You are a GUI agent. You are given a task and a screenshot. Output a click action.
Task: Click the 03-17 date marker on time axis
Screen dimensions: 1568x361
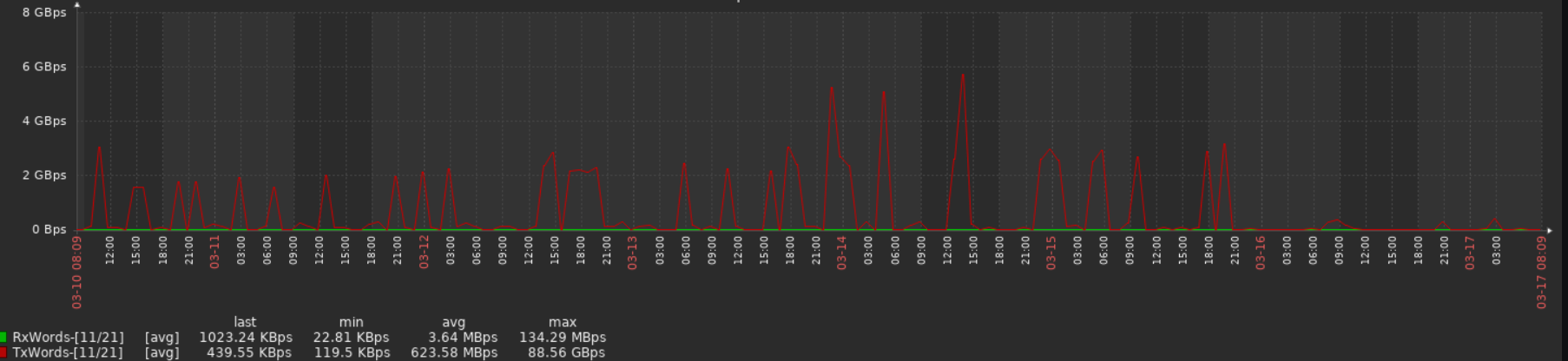pos(1469,252)
